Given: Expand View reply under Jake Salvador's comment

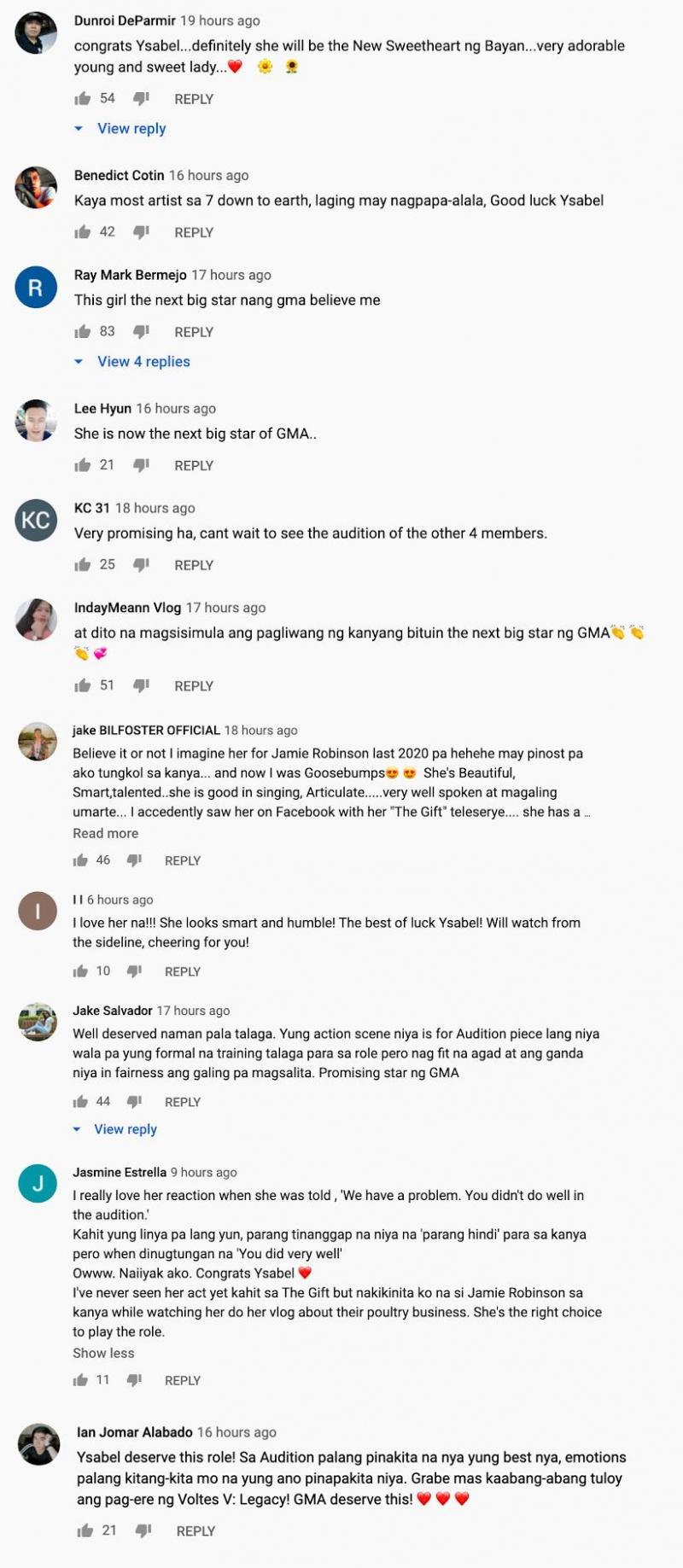Looking at the screenshot, I should pos(125,1129).
